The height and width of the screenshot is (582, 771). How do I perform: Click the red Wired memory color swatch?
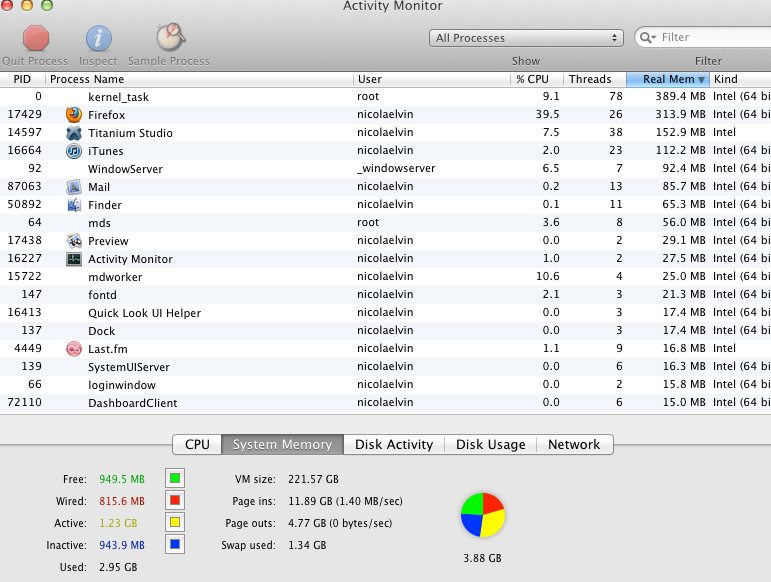(175, 500)
